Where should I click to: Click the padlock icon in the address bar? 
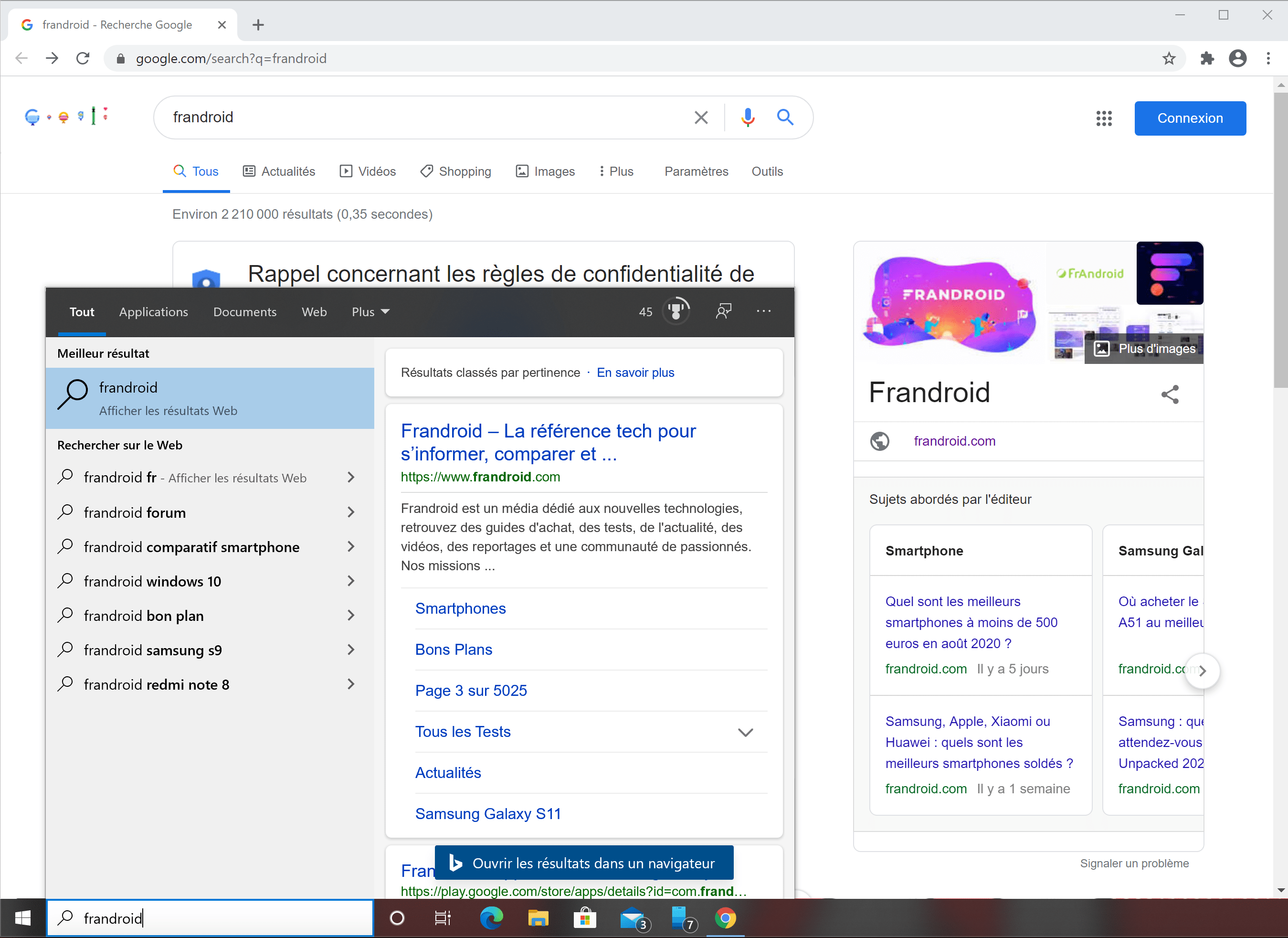pos(120,58)
